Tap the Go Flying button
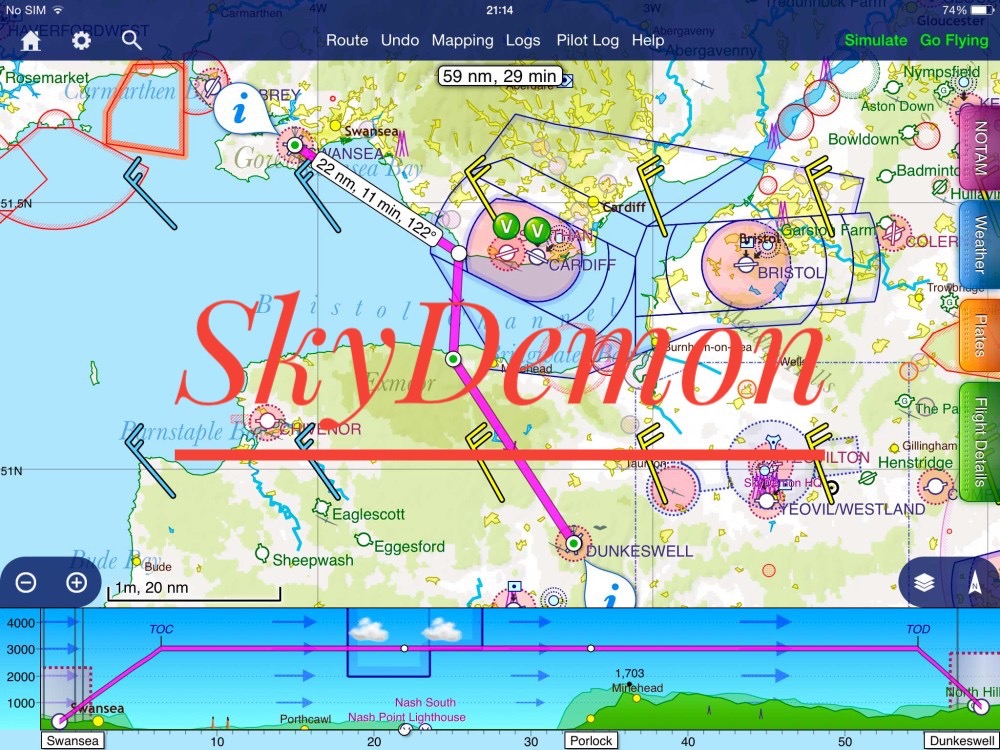The height and width of the screenshot is (750, 1000). pos(954,40)
